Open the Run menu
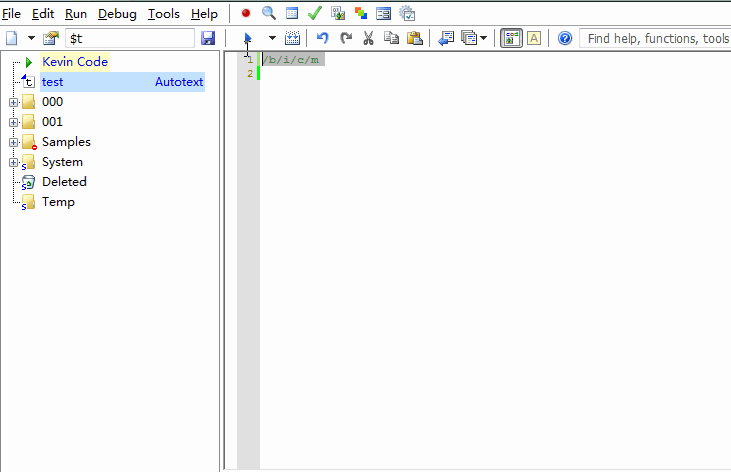Screen dimensions: 731x472 click(76, 14)
